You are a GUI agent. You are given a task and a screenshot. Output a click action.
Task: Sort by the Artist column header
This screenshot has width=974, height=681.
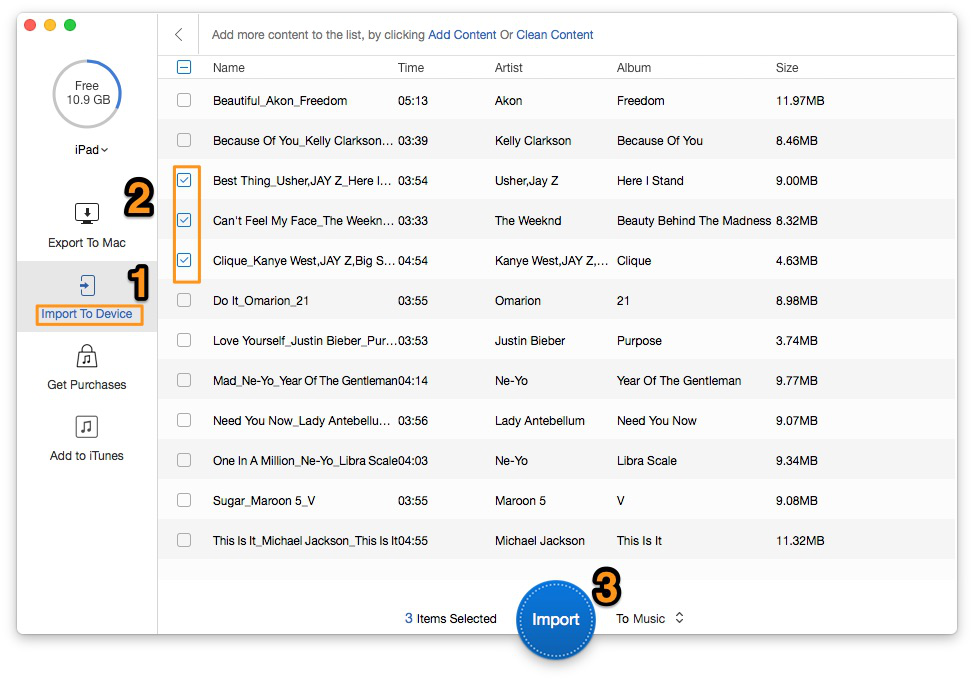(x=508, y=68)
